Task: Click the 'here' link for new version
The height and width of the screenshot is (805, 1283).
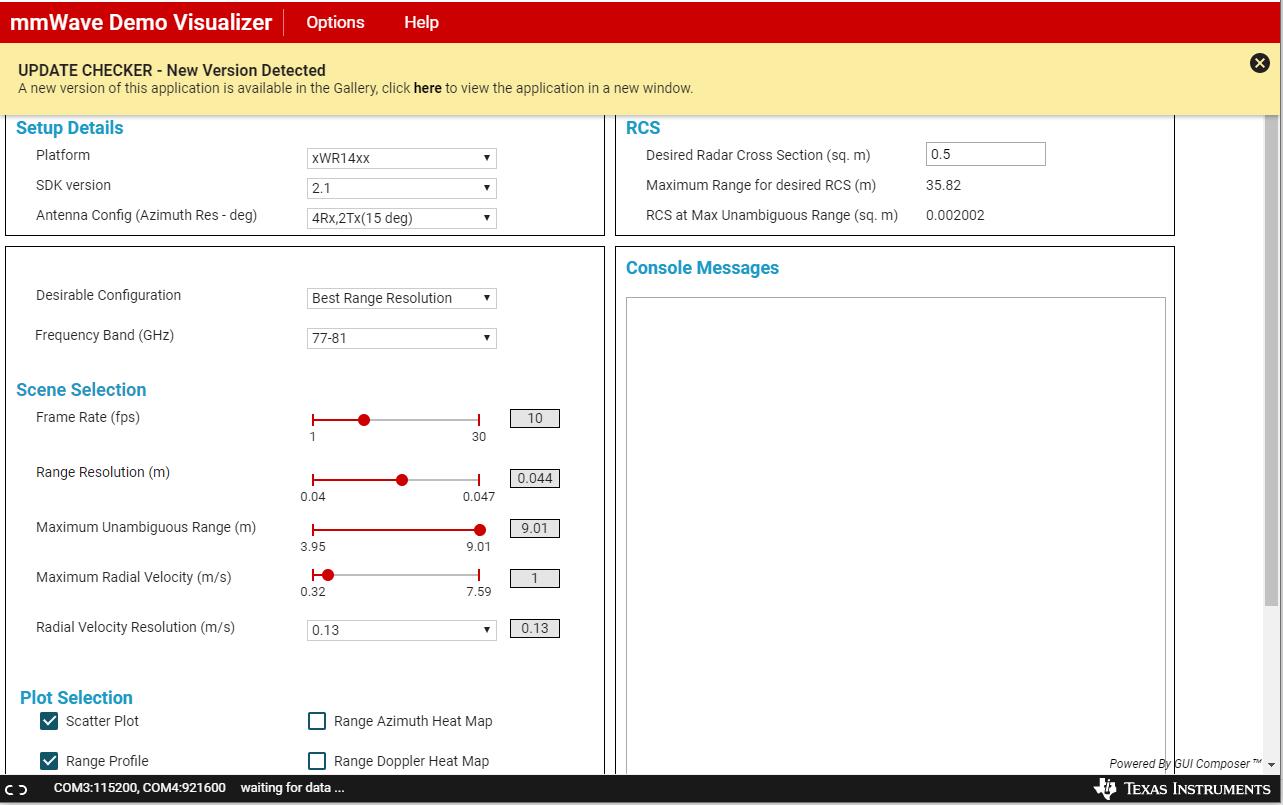Action: (427, 88)
